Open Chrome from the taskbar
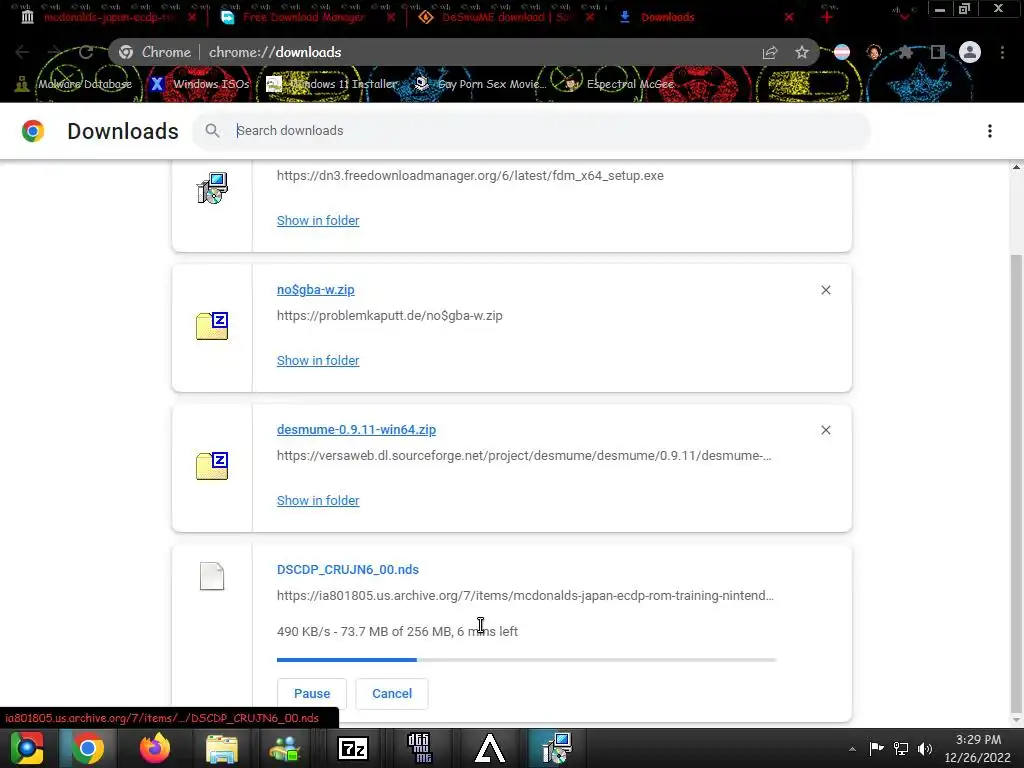The image size is (1024, 768). click(88, 748)
